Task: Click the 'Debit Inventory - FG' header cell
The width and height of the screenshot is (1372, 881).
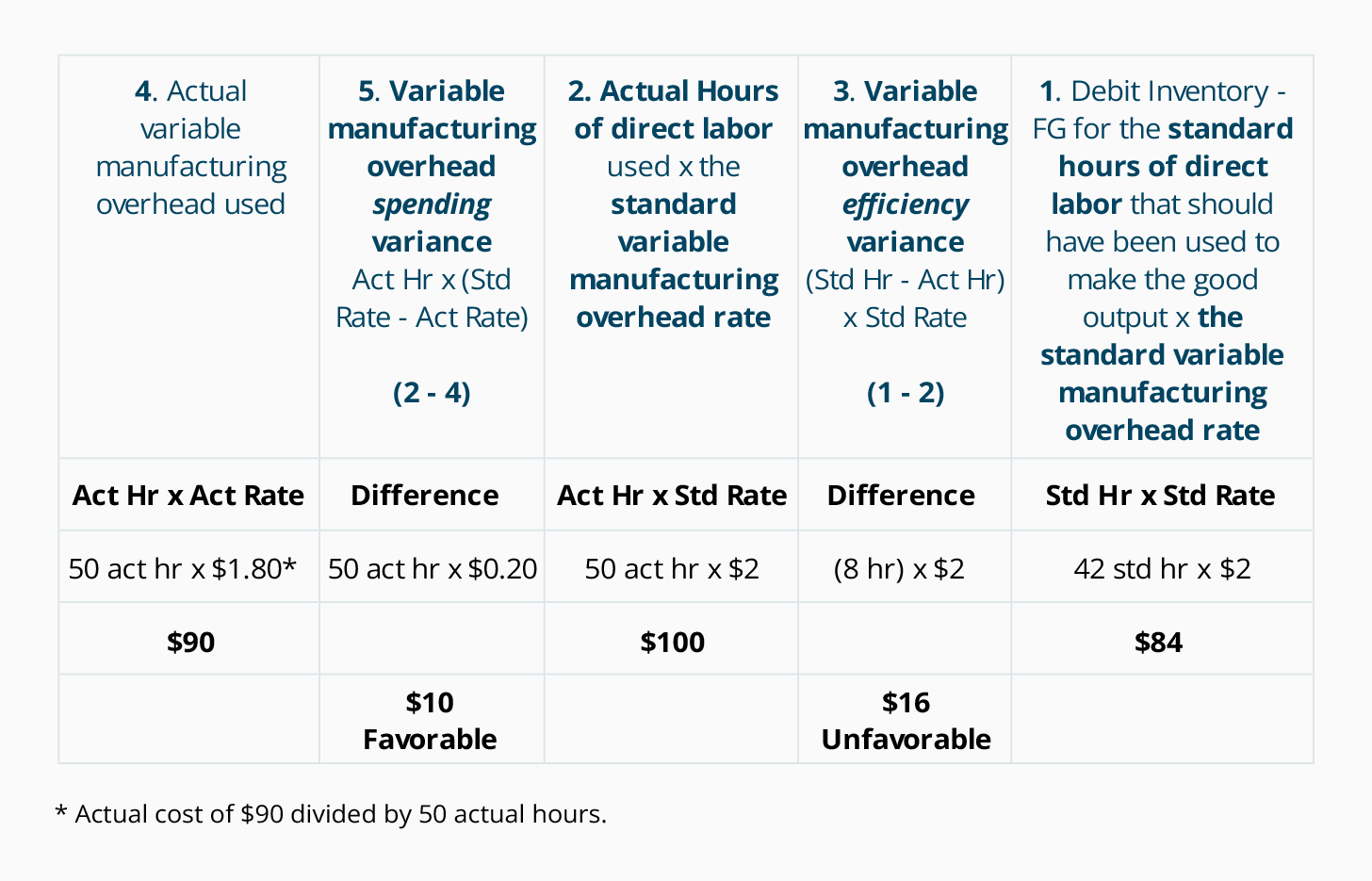Action: [1162, 260]
